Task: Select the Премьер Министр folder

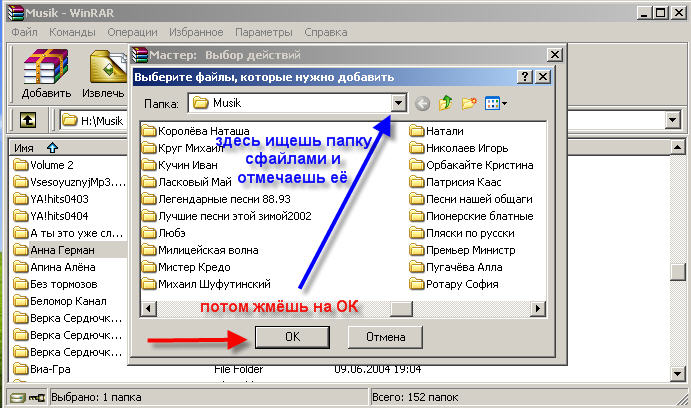Action: pyautogui.click(x=462, y=250)
